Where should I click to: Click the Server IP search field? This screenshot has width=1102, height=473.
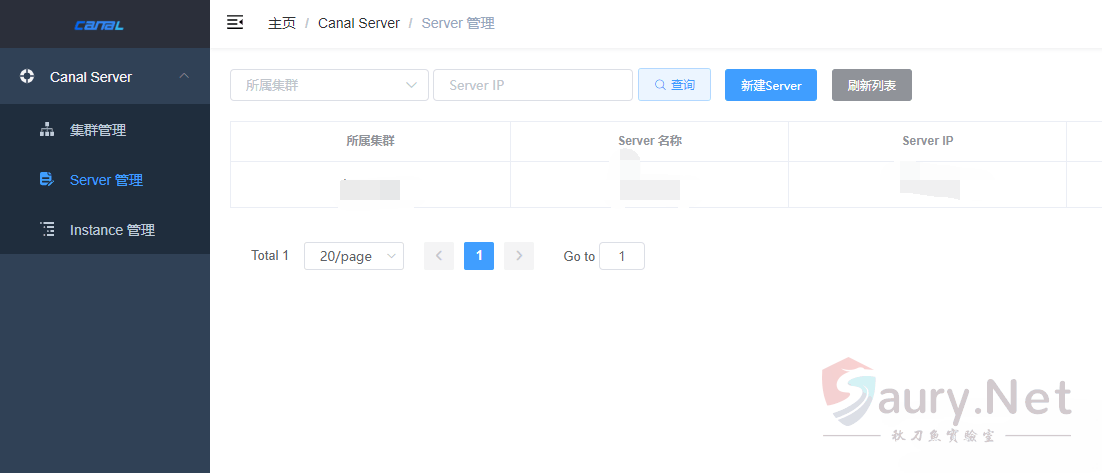(532, 86)
